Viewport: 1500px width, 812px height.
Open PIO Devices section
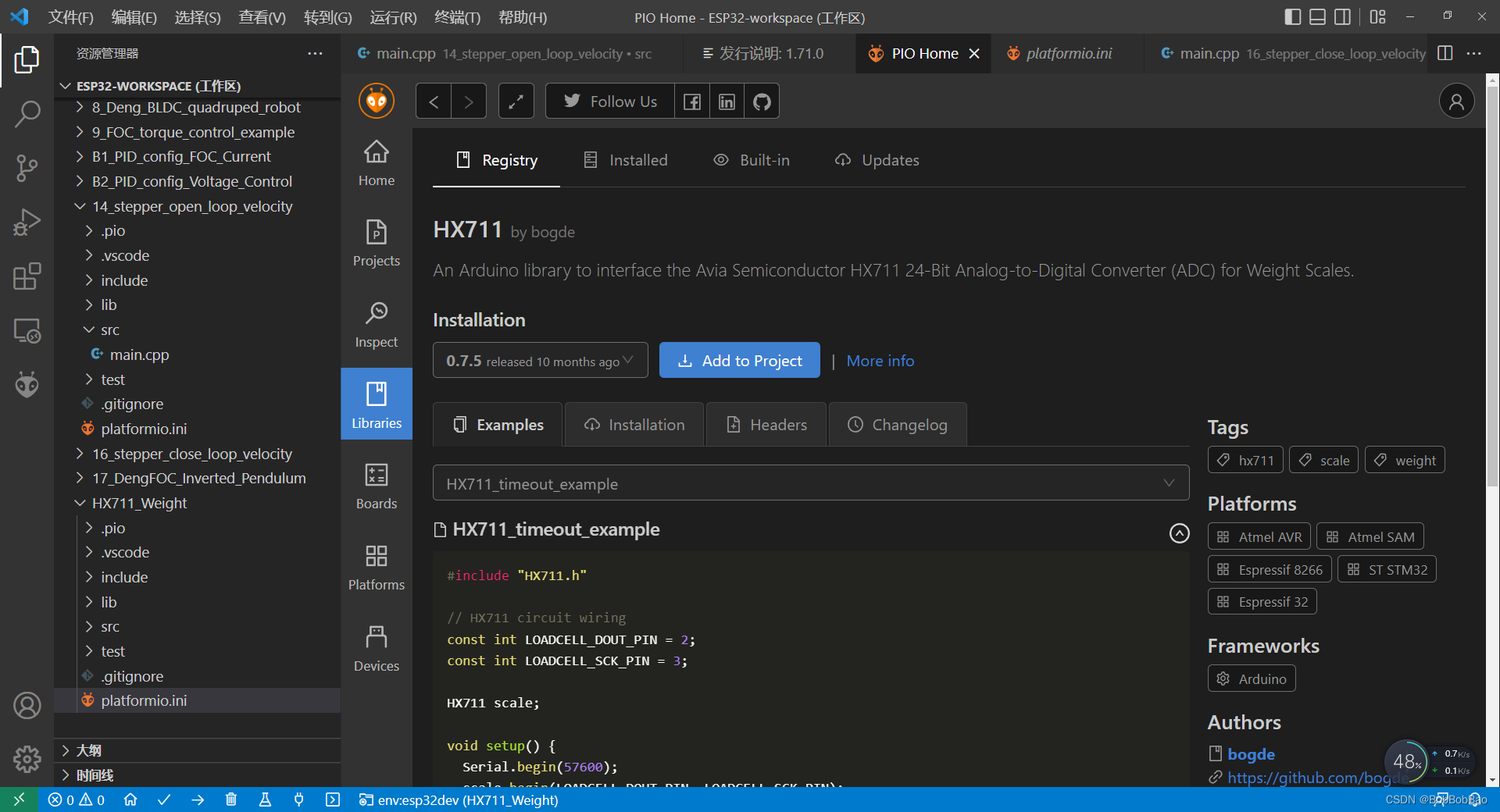point(377,649)
